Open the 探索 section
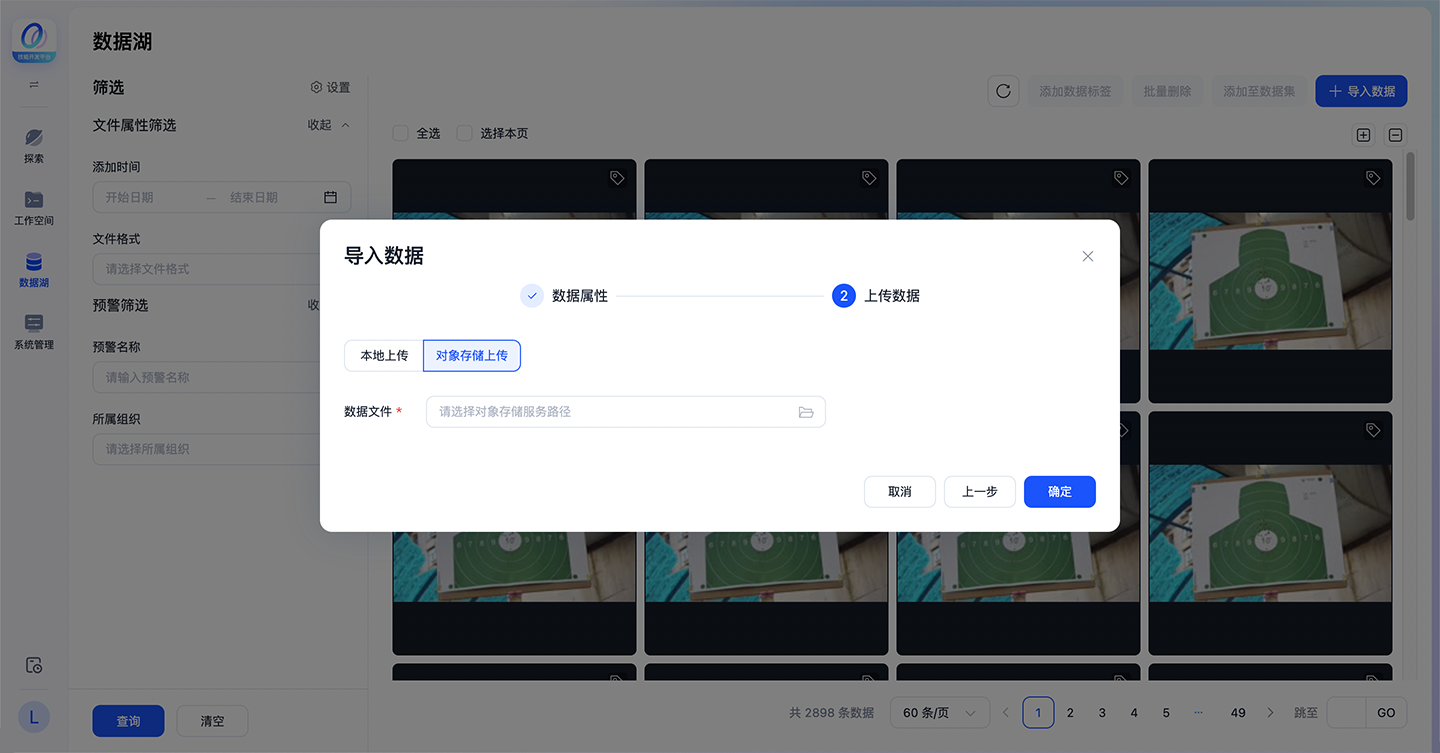Image resolution: width=1440 pixels, height=753 pixels. click(x=34, y=146)
